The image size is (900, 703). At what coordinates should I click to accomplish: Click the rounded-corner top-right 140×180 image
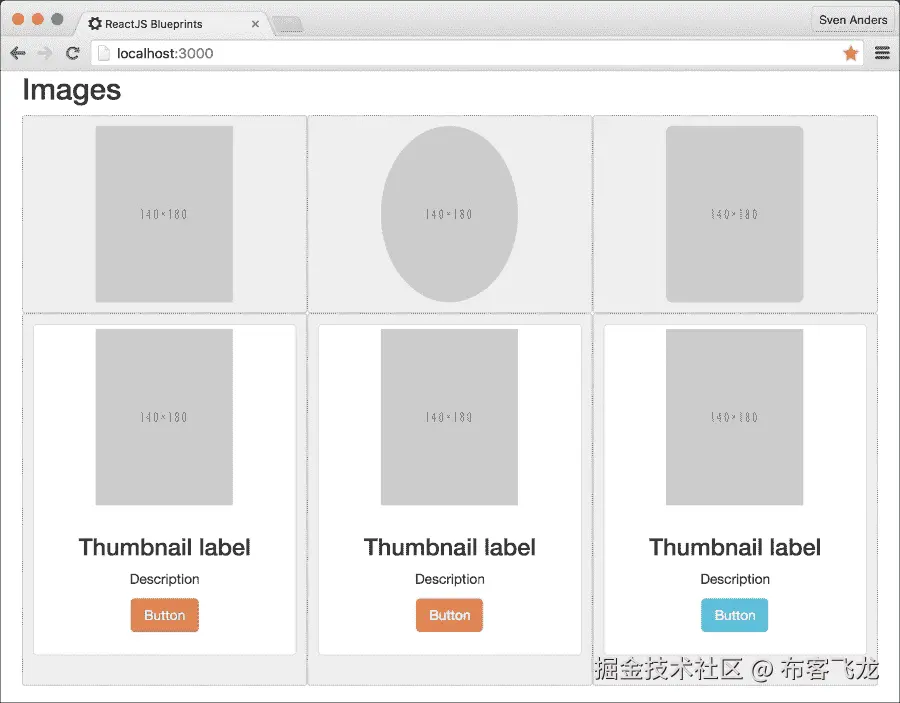click(x=734, y=214)
